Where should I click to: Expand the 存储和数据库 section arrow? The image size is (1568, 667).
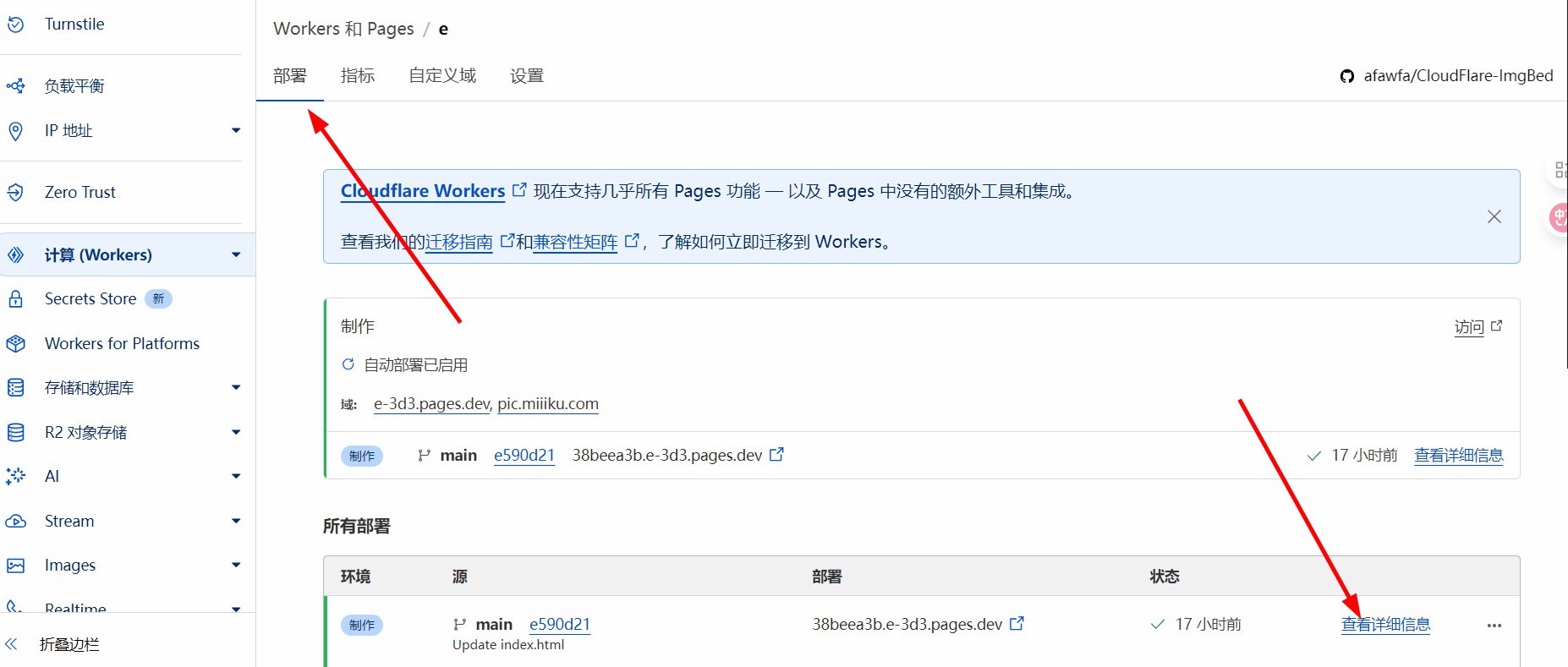pyautogui.click(x=236, y=387)
